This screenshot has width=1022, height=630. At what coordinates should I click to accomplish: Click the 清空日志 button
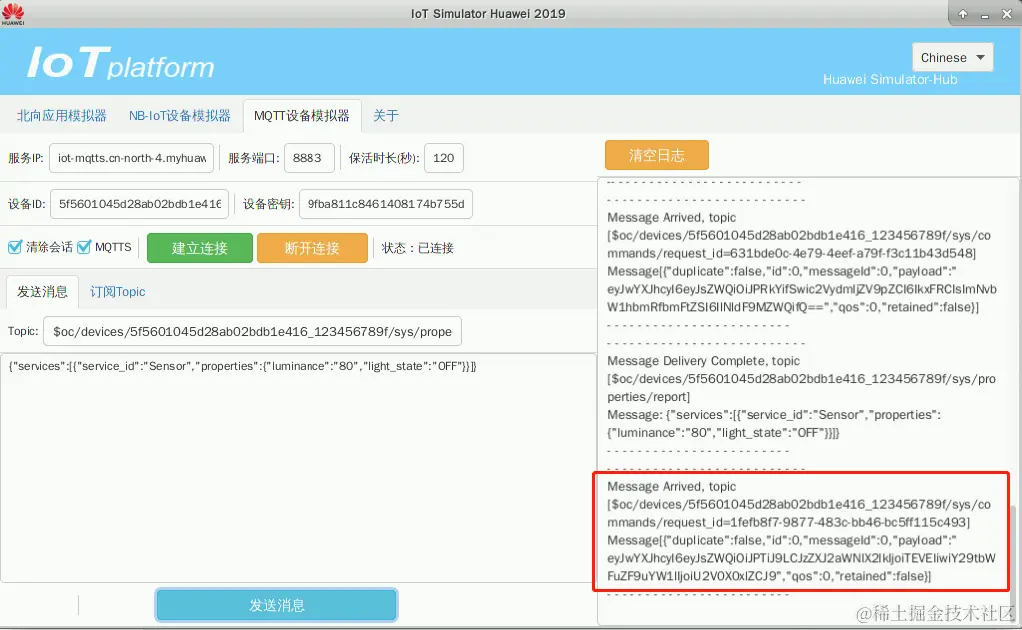[656, 155]
